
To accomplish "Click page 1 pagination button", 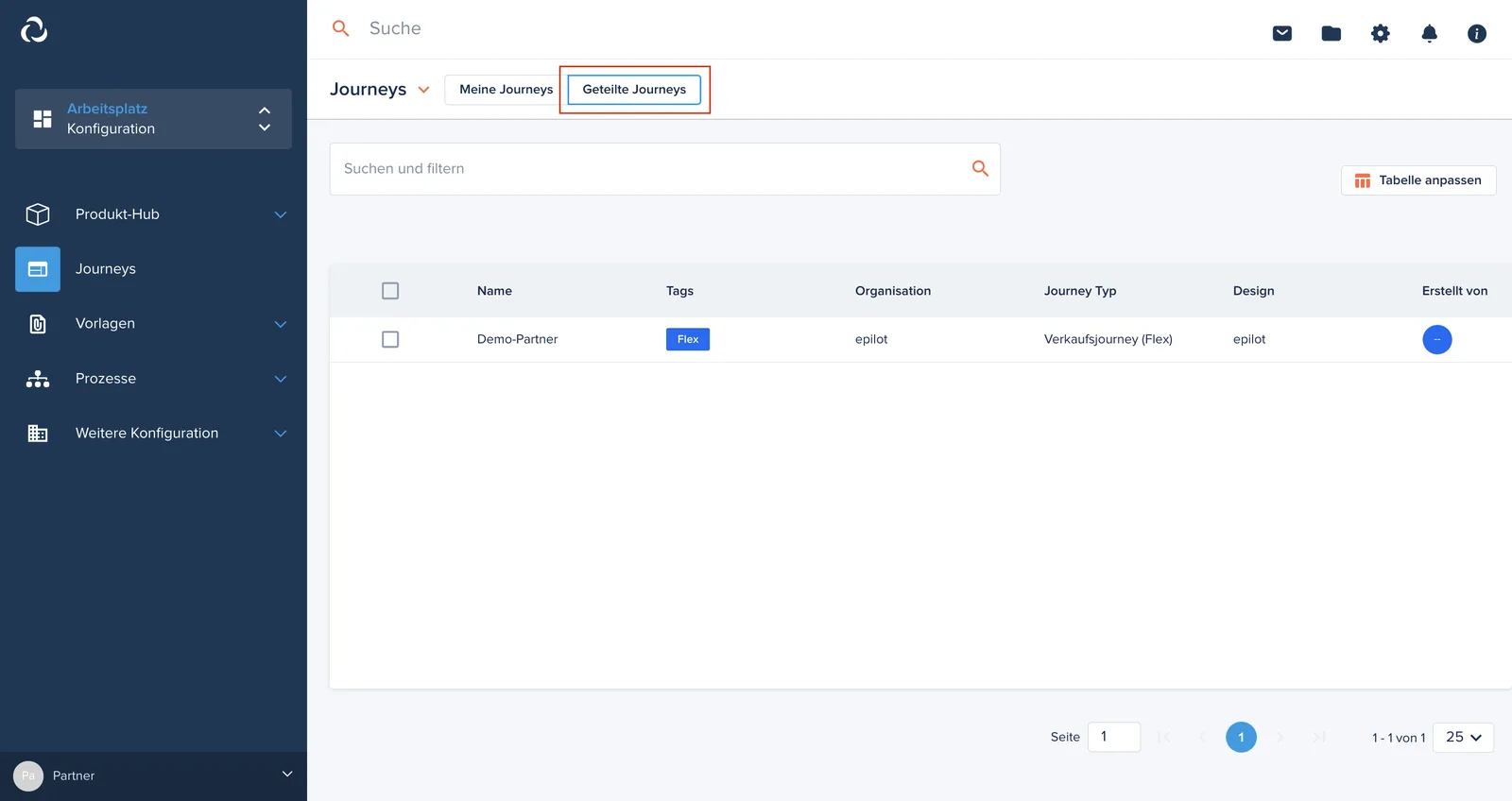I will (x=1242, y=737).
